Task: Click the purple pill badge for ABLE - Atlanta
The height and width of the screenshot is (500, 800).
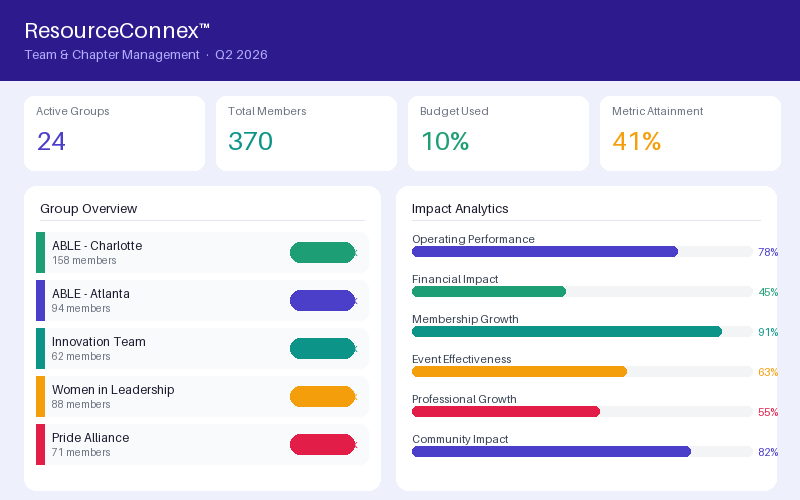Action: pyautogui.click(x=322, y=301)
